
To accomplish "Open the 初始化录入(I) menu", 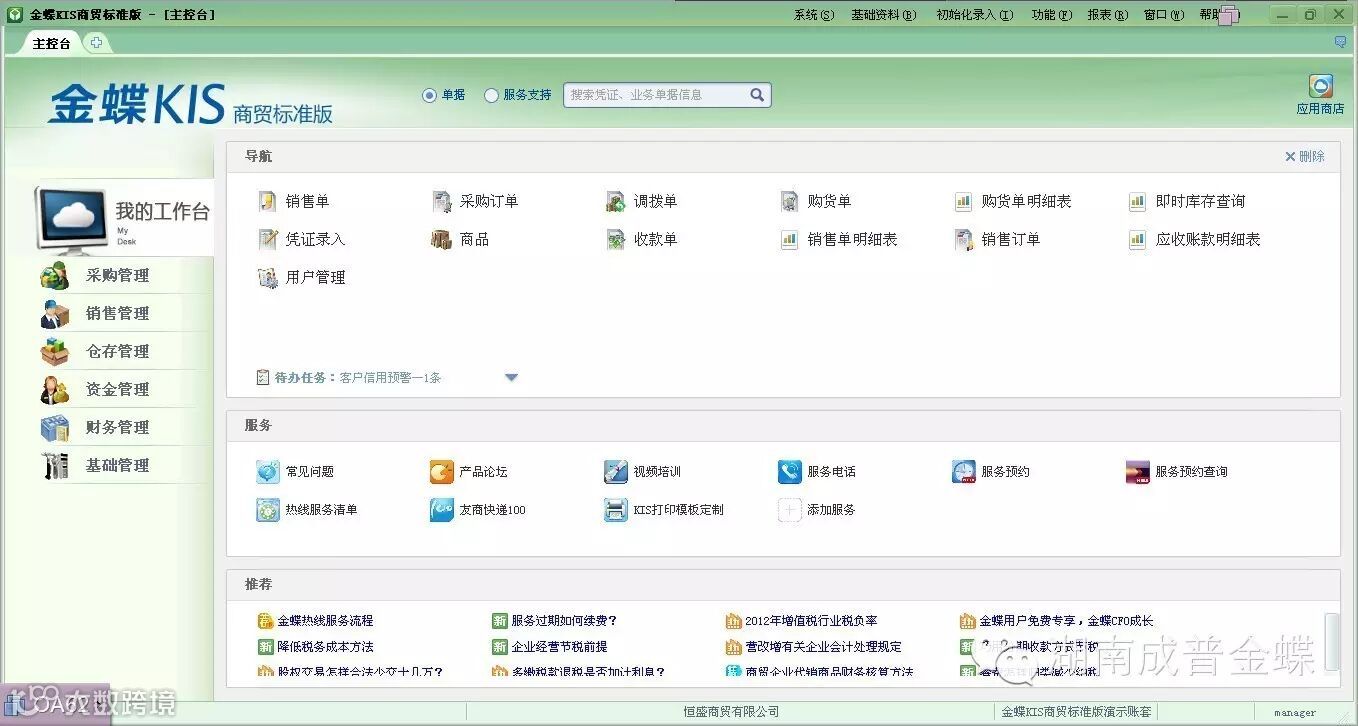I will [974, 15].
